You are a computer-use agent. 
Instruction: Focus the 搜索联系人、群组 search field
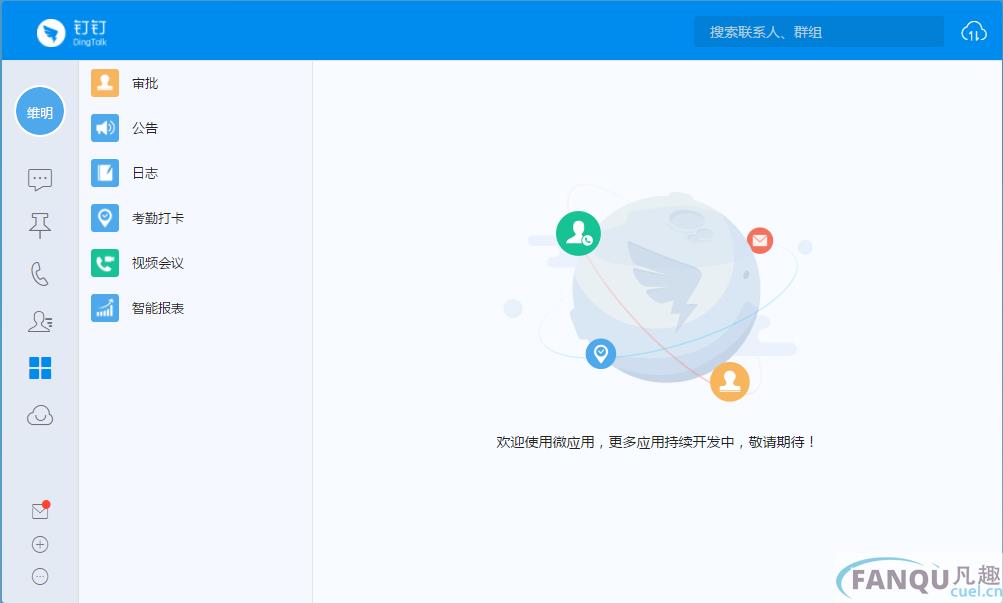(819, 32)
